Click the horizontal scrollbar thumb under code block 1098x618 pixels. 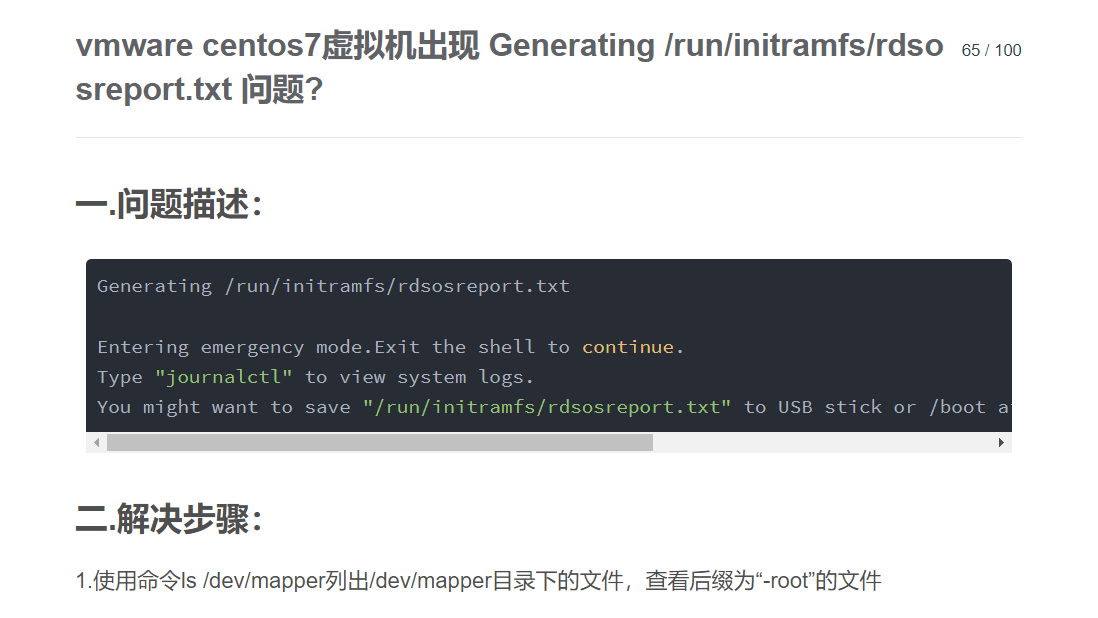click(380, 442)
